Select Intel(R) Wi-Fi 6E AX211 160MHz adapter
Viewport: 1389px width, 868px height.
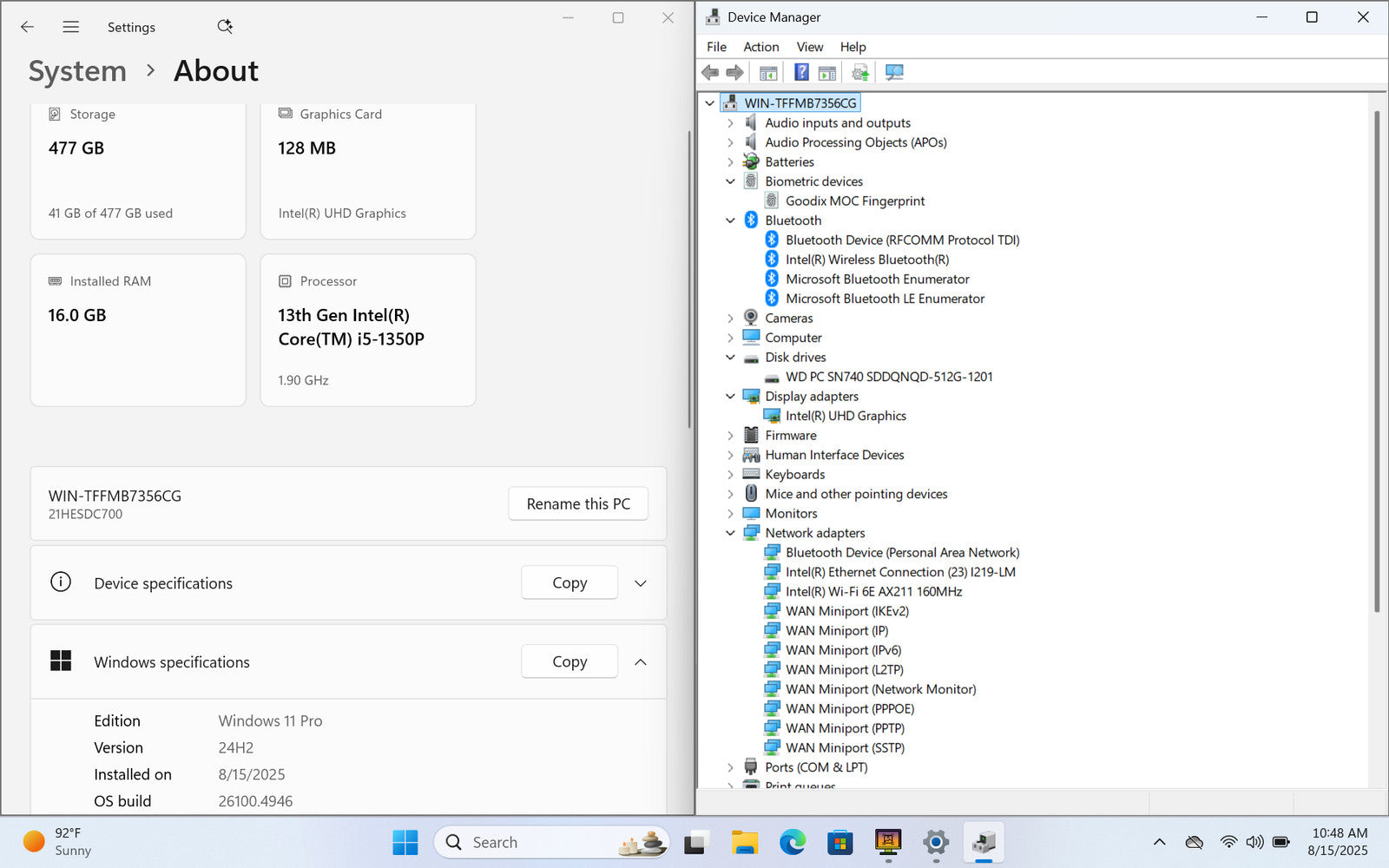873,591
